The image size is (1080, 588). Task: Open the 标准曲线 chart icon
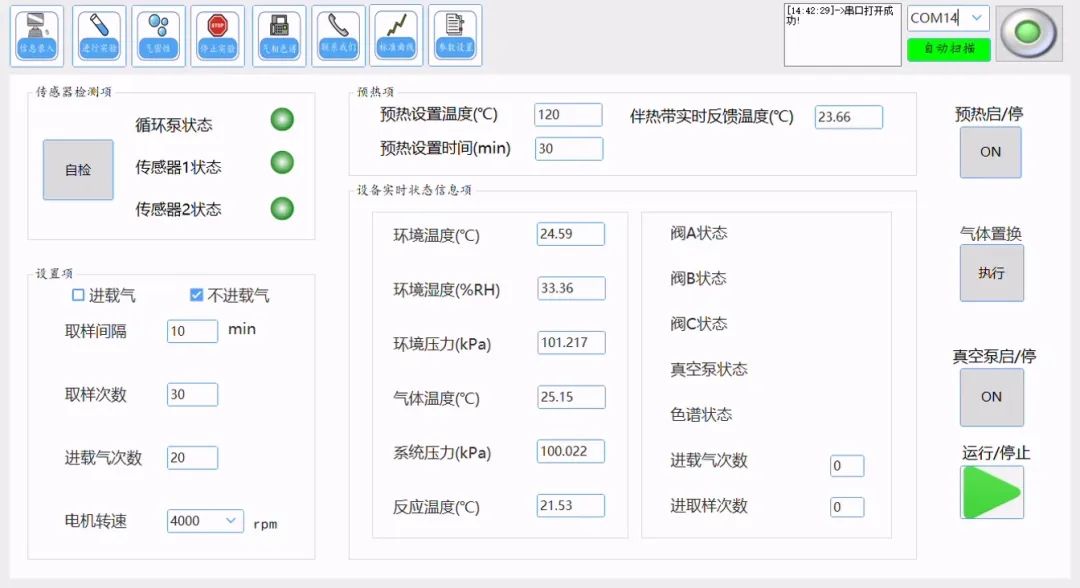(x=396, y=36)
